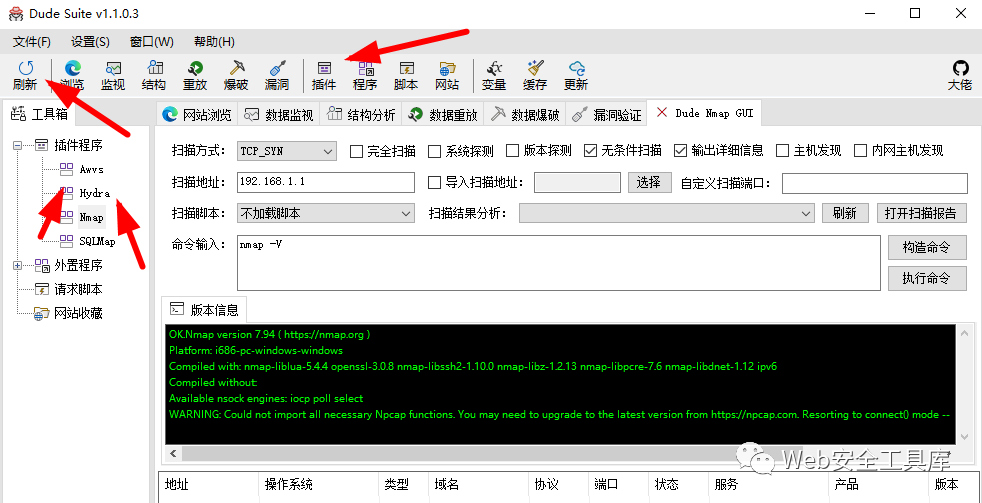Click the 构造命令 button
Screen dimensions: 982x503
pyautogui.click(x=927, y=247)
